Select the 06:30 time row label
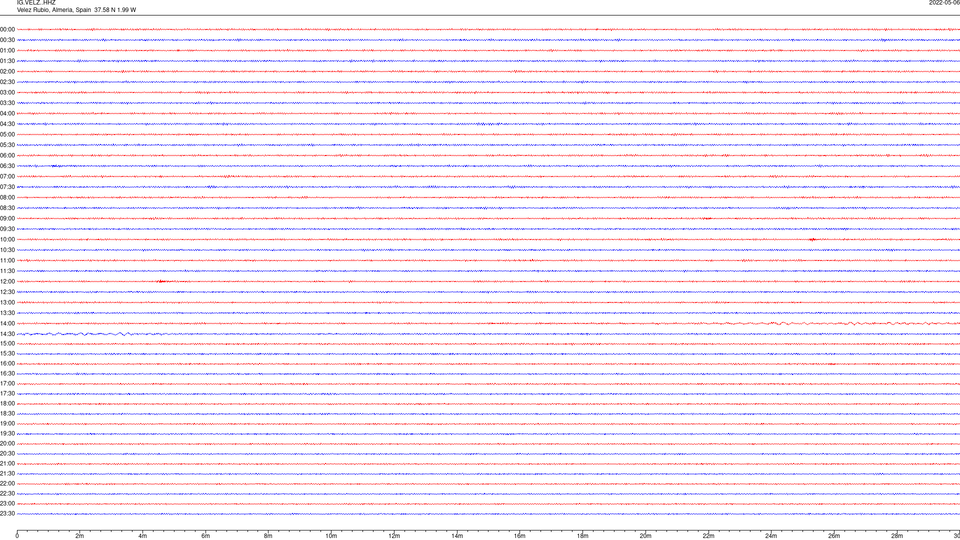Viewport: 960px width, 540px height. [7, 166]
